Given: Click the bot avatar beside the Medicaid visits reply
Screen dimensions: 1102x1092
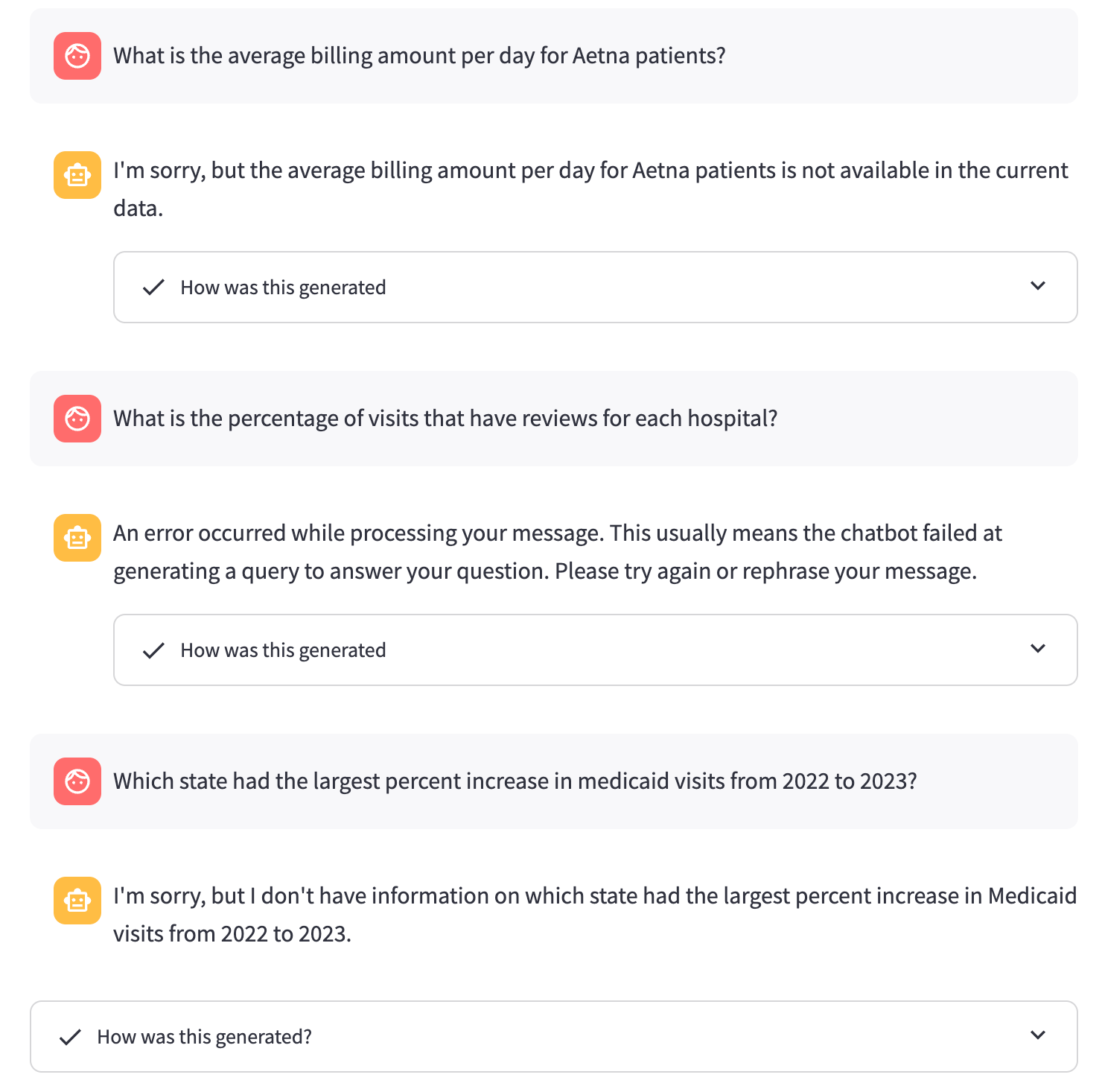Looking at the screenshot, I should point(77,901).
